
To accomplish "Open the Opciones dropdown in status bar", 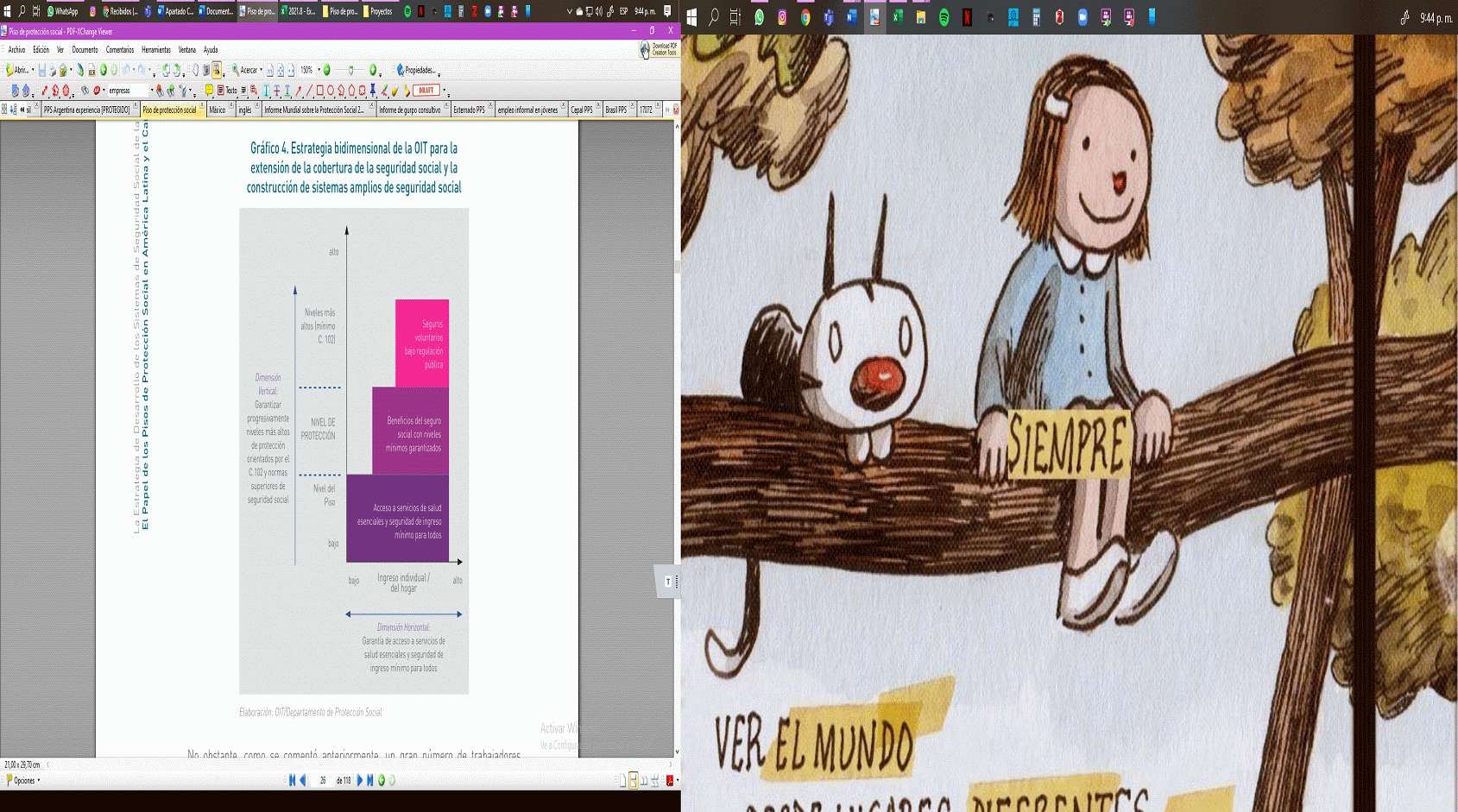I will (23, 780).
